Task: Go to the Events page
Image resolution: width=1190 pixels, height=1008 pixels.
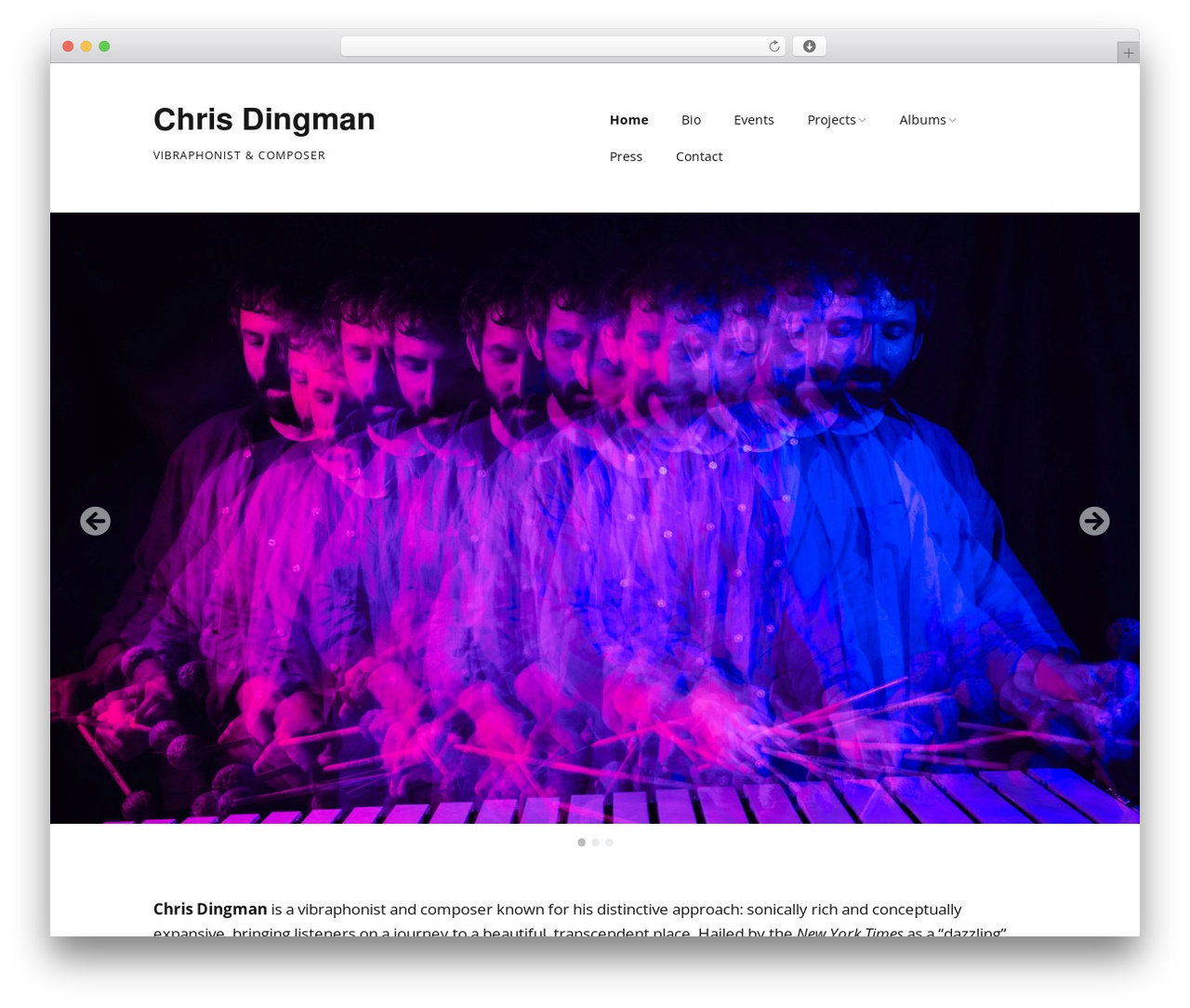Action: click(x=754, y=120)
